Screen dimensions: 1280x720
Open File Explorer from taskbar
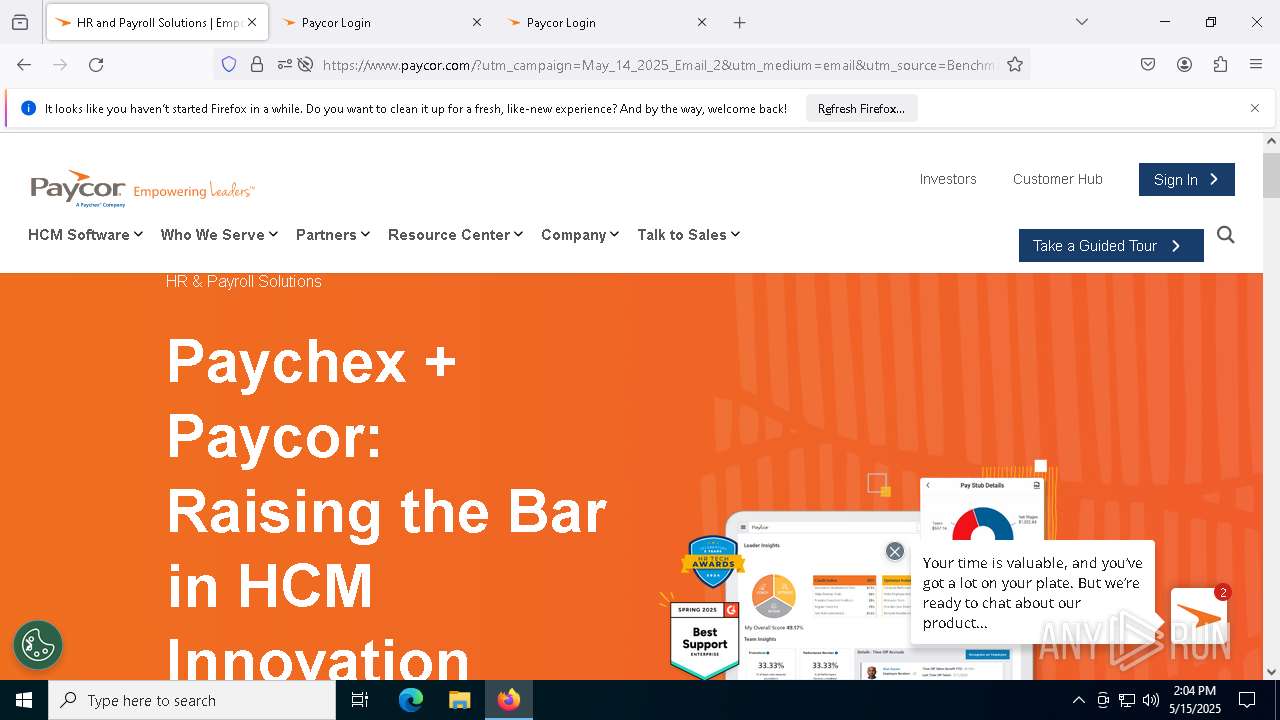click(x=460, y=700)
